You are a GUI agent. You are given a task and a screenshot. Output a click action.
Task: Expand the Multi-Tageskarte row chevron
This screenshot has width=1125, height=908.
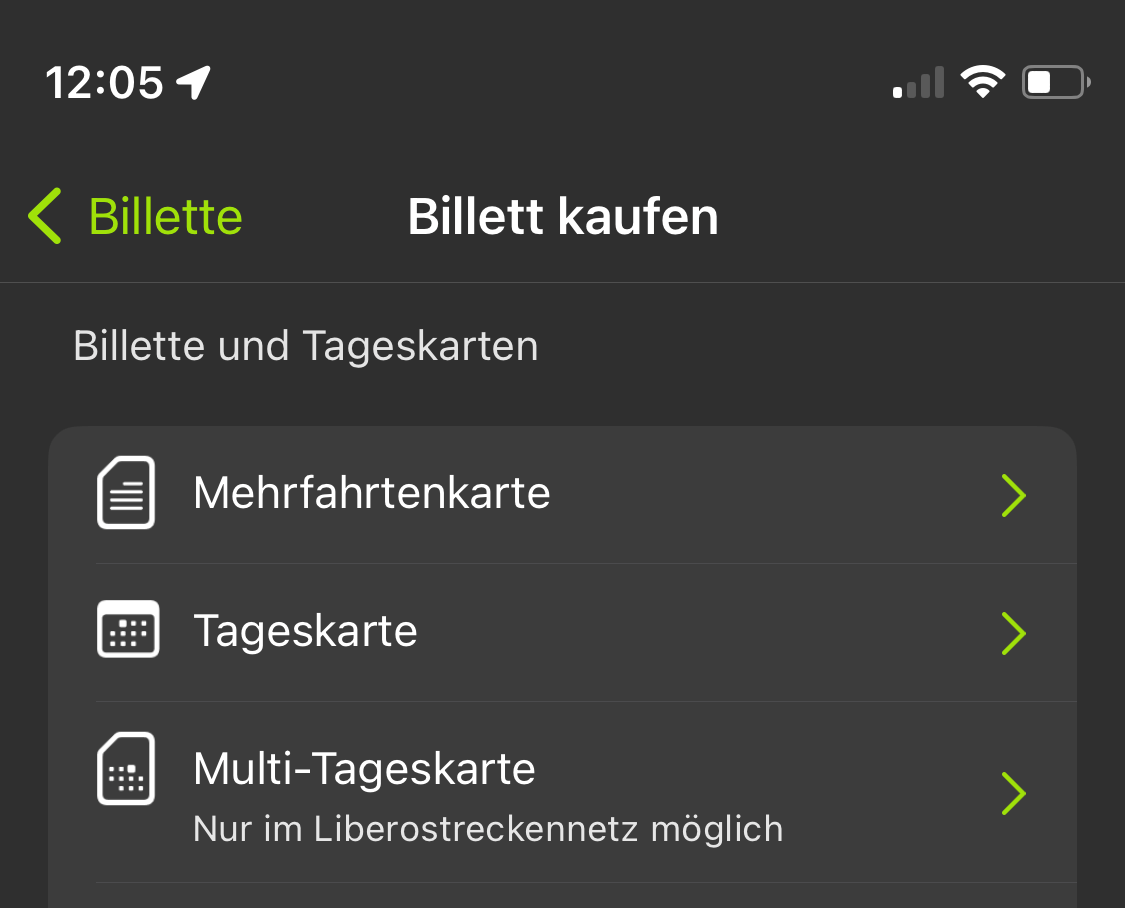[1014, 793]
